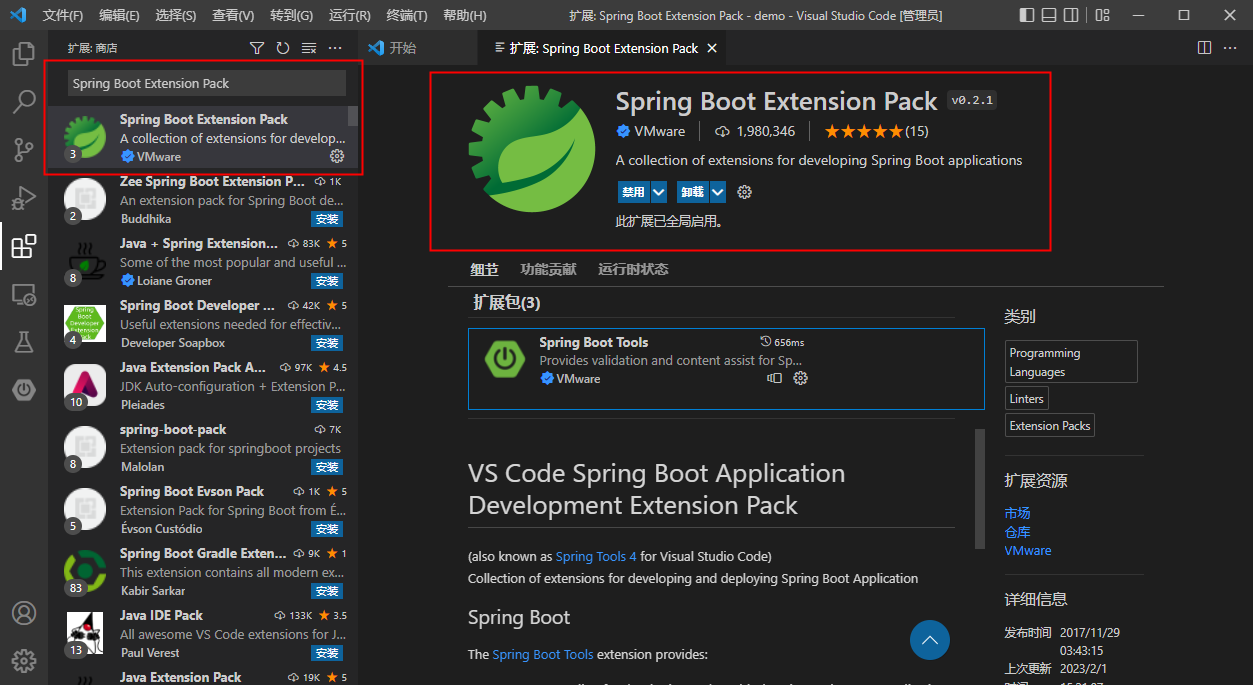Open the 编辑(E) menu
The width and height of the screenshot is (1253, 685).
point(120,16)
